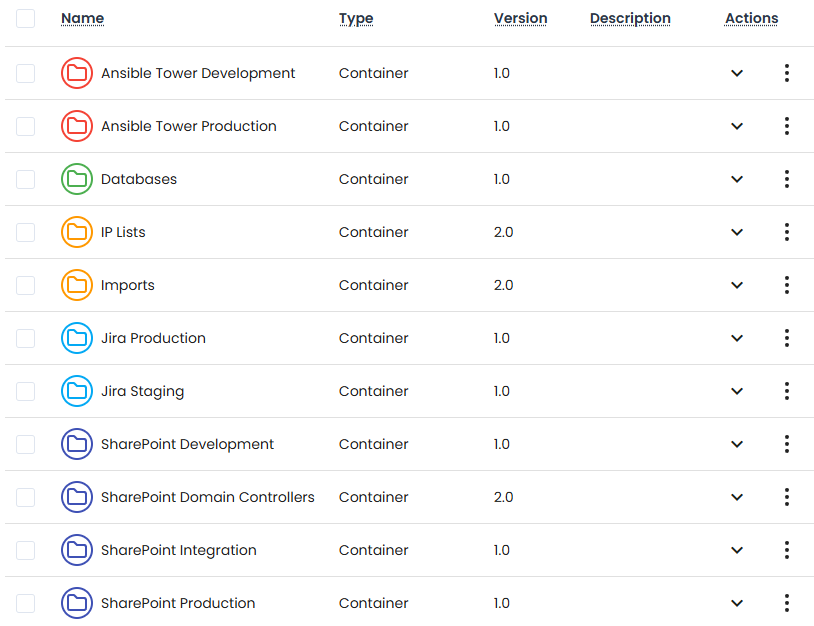814x626 pixels.
Task: Expand the chevron for SharePoint Domain Controllers
Action: [x=737, y=497]
